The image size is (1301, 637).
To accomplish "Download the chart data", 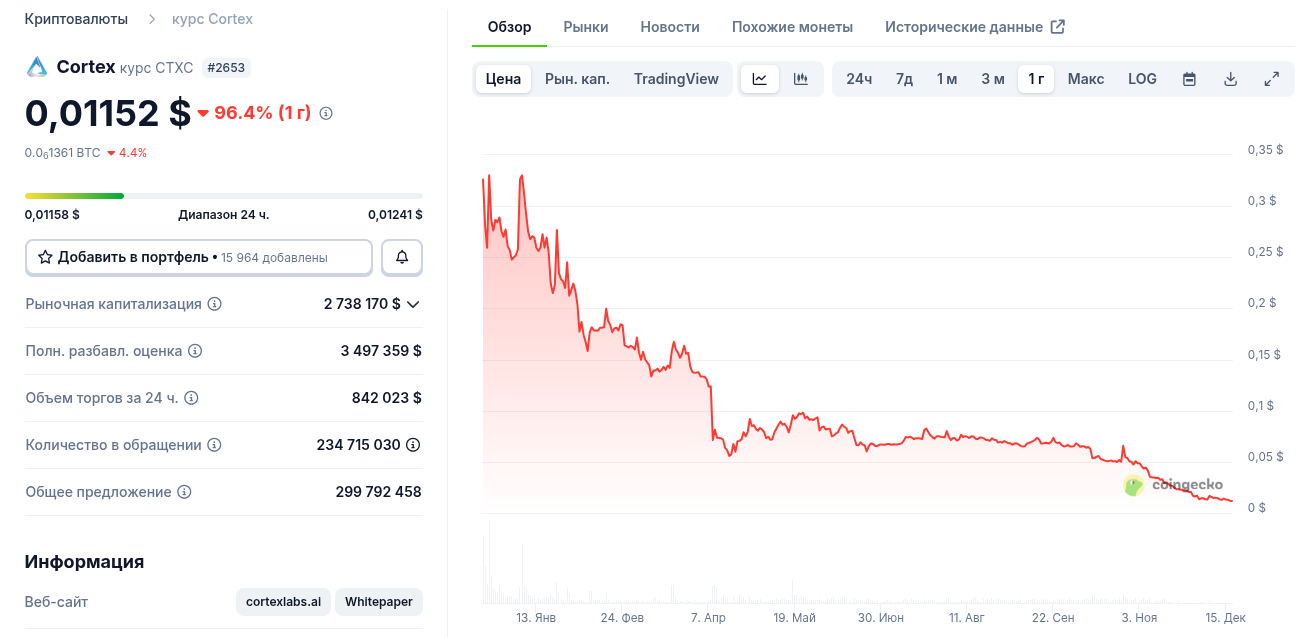I will [1230, 77].
